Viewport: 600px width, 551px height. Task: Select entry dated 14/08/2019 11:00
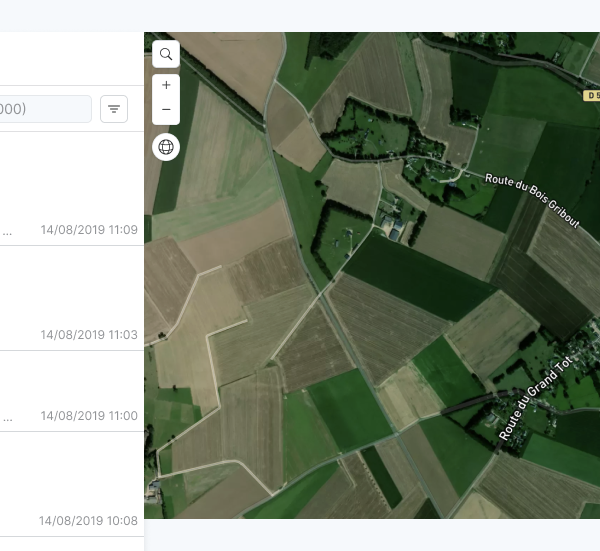tap(72, 391)
